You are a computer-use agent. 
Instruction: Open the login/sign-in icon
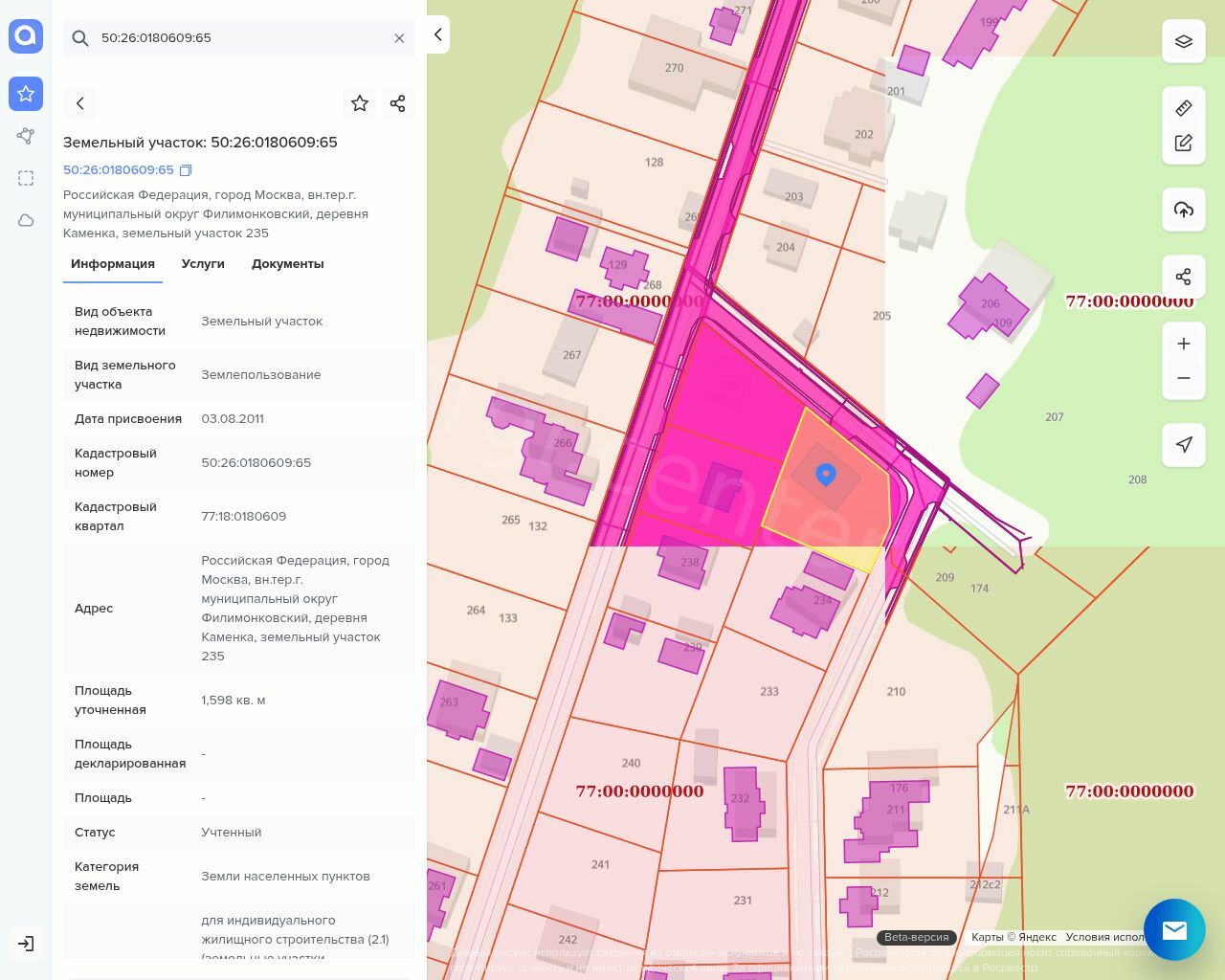(26, 944)
